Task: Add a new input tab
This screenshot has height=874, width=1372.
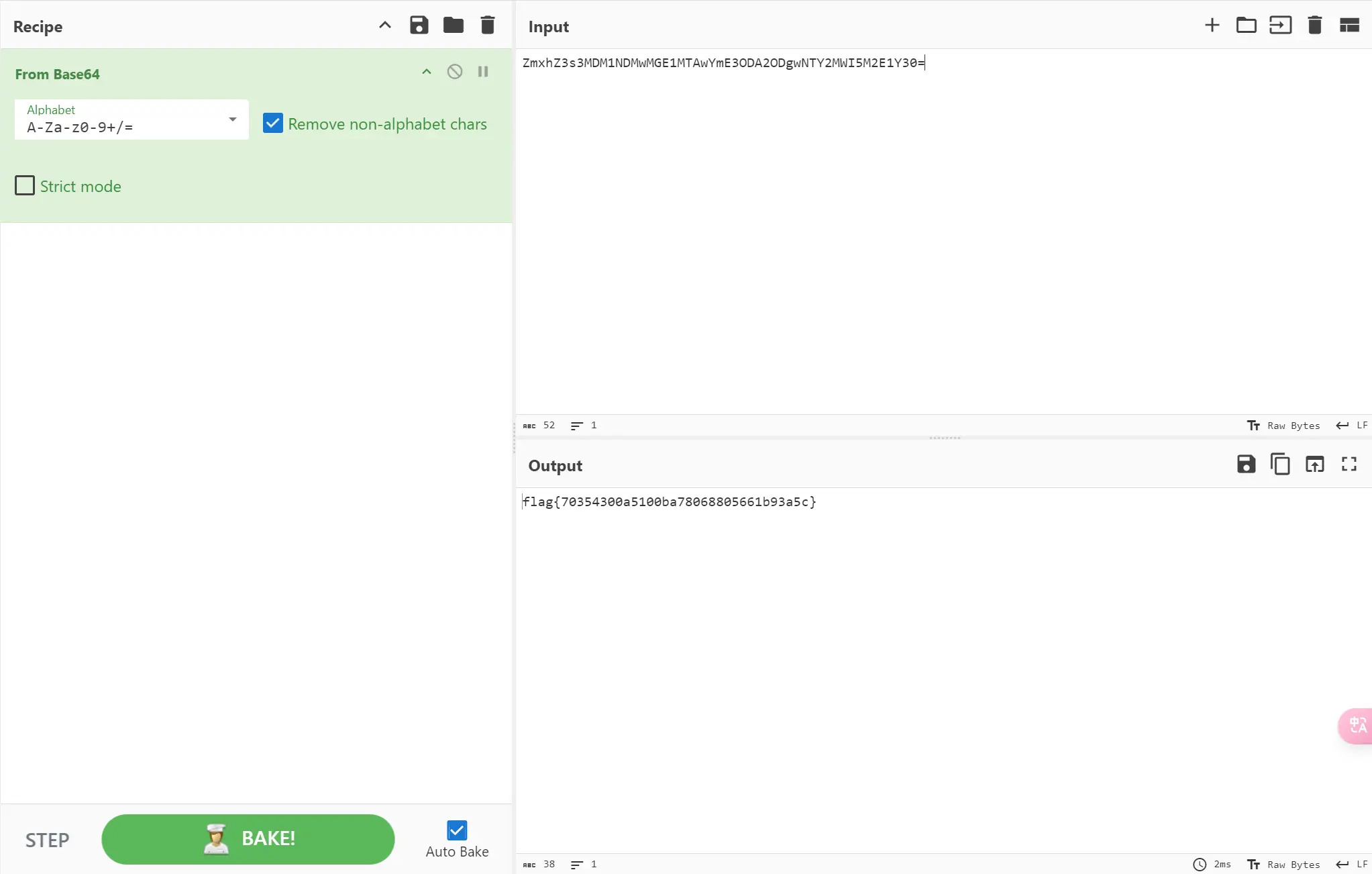Action: click(1212, 26)
